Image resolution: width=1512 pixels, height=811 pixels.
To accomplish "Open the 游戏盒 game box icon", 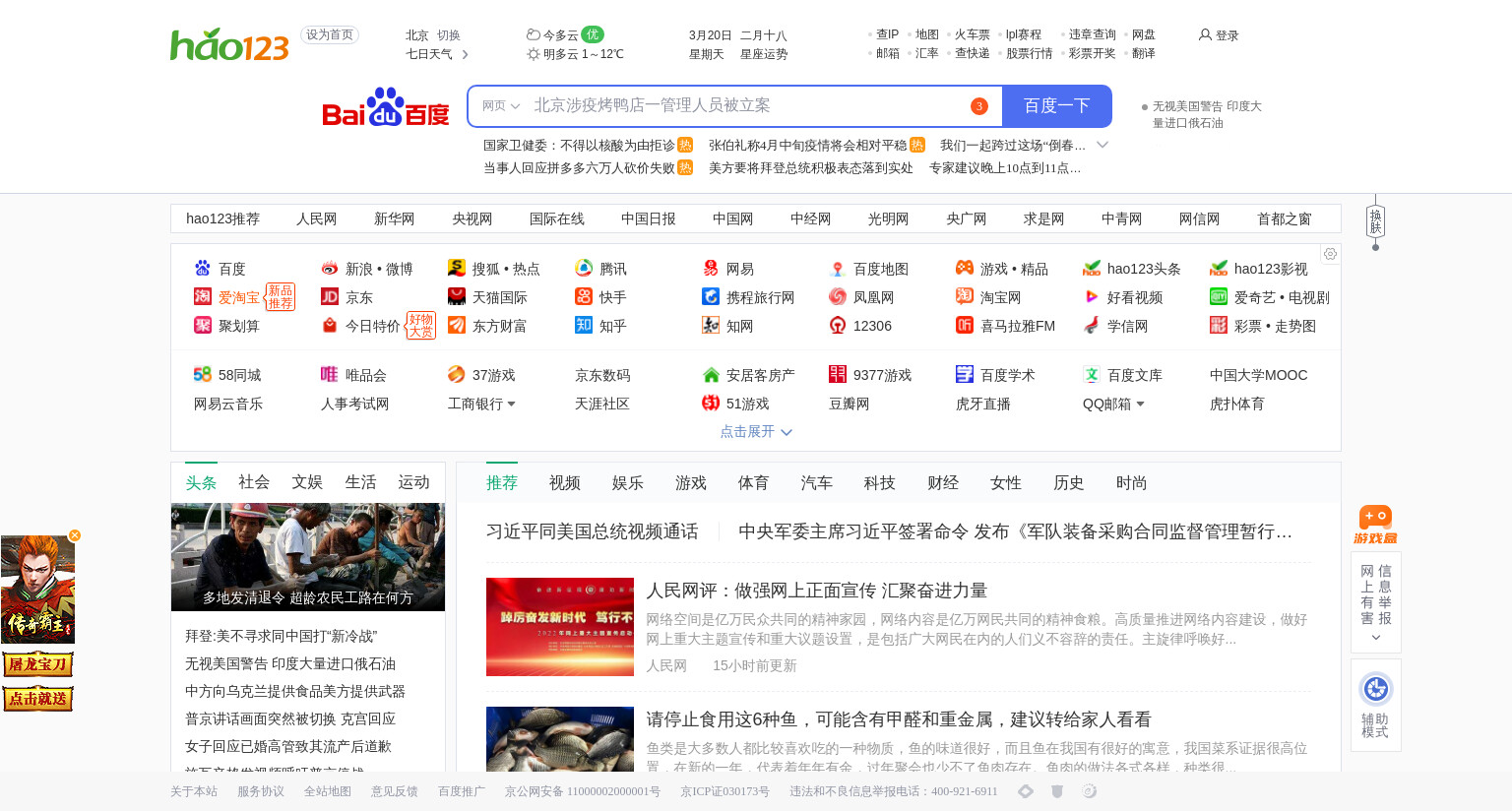I will point(1375,524).
